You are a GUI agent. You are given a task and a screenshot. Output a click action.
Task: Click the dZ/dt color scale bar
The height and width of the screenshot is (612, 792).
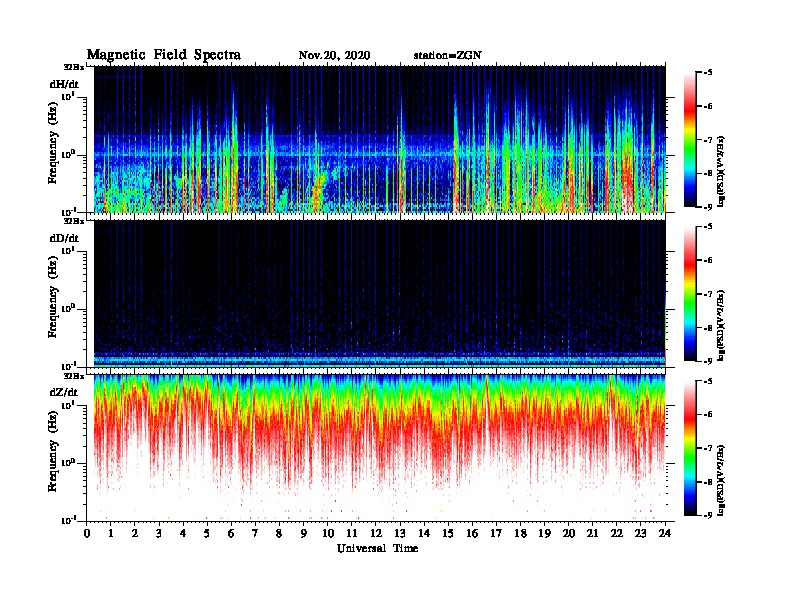click(x=690, y=447)
